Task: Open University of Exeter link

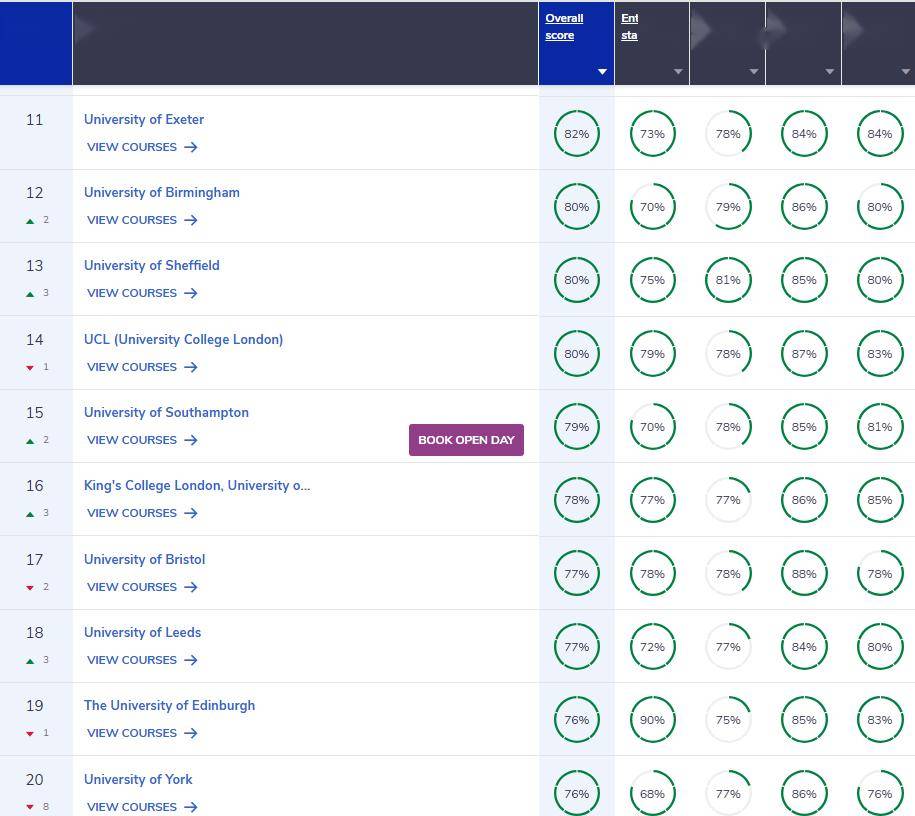Action: [x=144, y=119]
